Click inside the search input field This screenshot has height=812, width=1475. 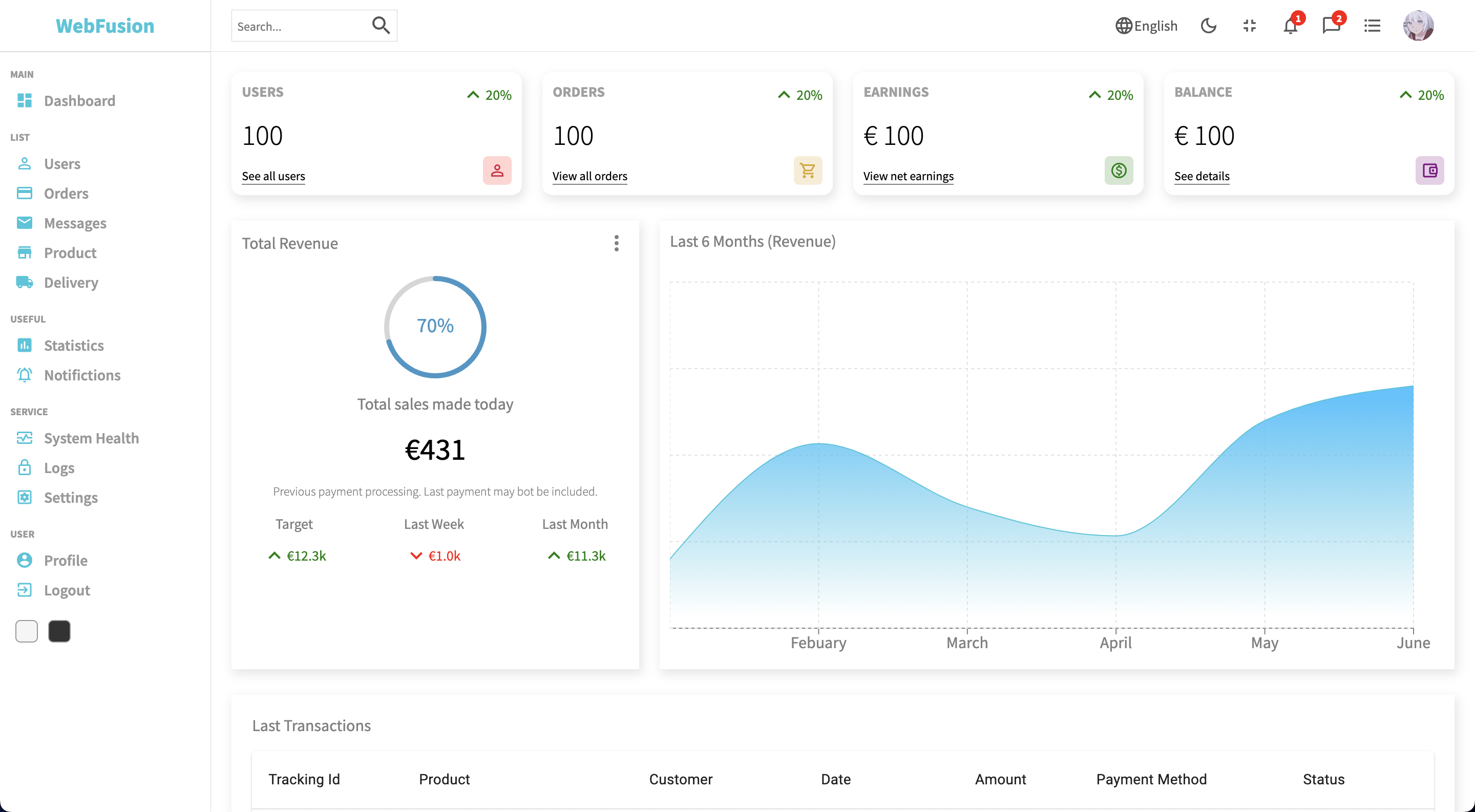pyautogui.click(x=298, y=26)
